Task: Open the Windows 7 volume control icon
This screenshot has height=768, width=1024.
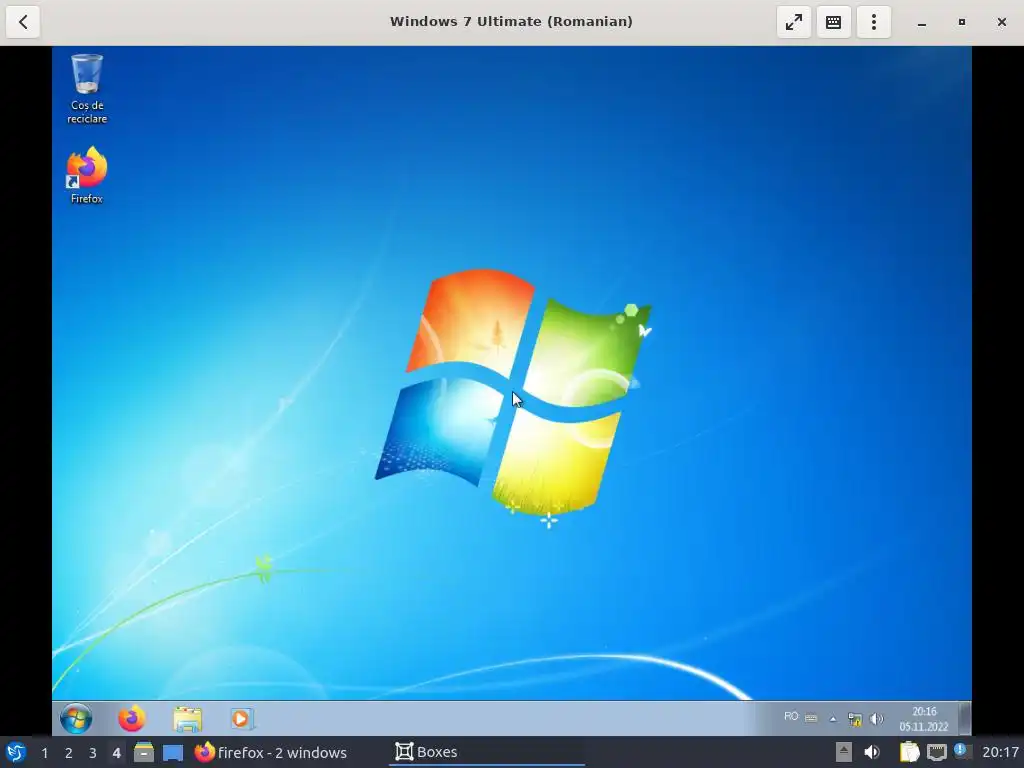Action: click(x=876, y=719)
